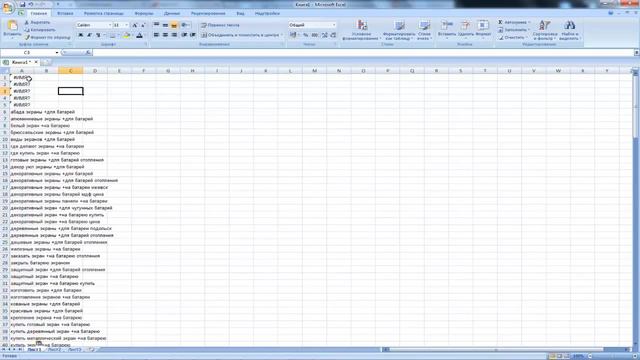This screenshot has width=640, height=360.
Task: Click Объединить и поместить в центре
Action: pyautogui.click(x=241, y=36)
